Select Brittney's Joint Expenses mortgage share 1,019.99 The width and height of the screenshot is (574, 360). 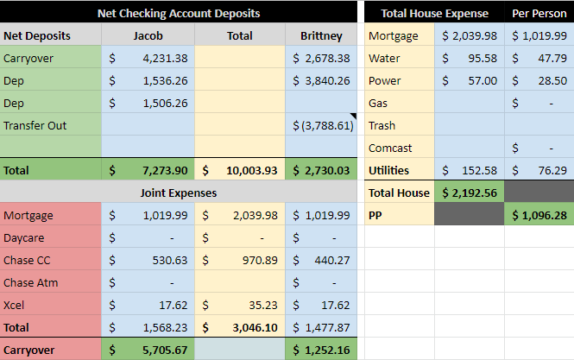click(x=321, y=214)
